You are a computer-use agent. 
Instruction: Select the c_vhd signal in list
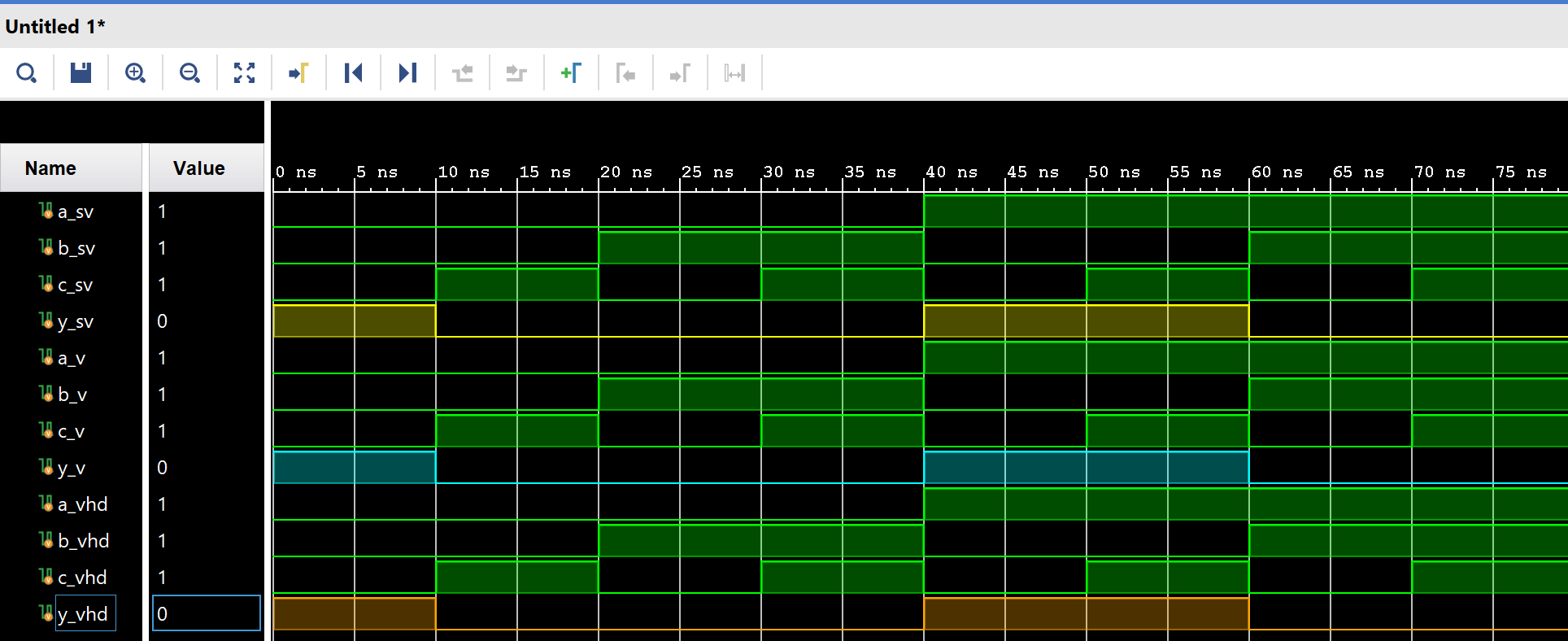[82, 578]
